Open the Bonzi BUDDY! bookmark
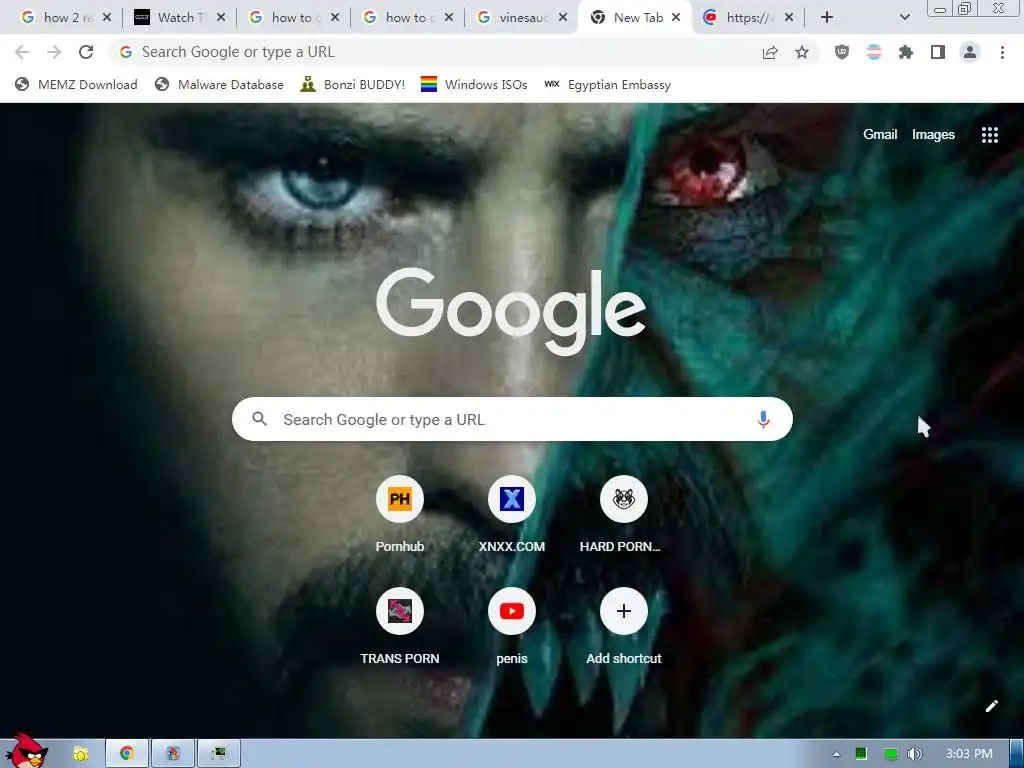Screen dimensions: 1024x768 (353, 84)
